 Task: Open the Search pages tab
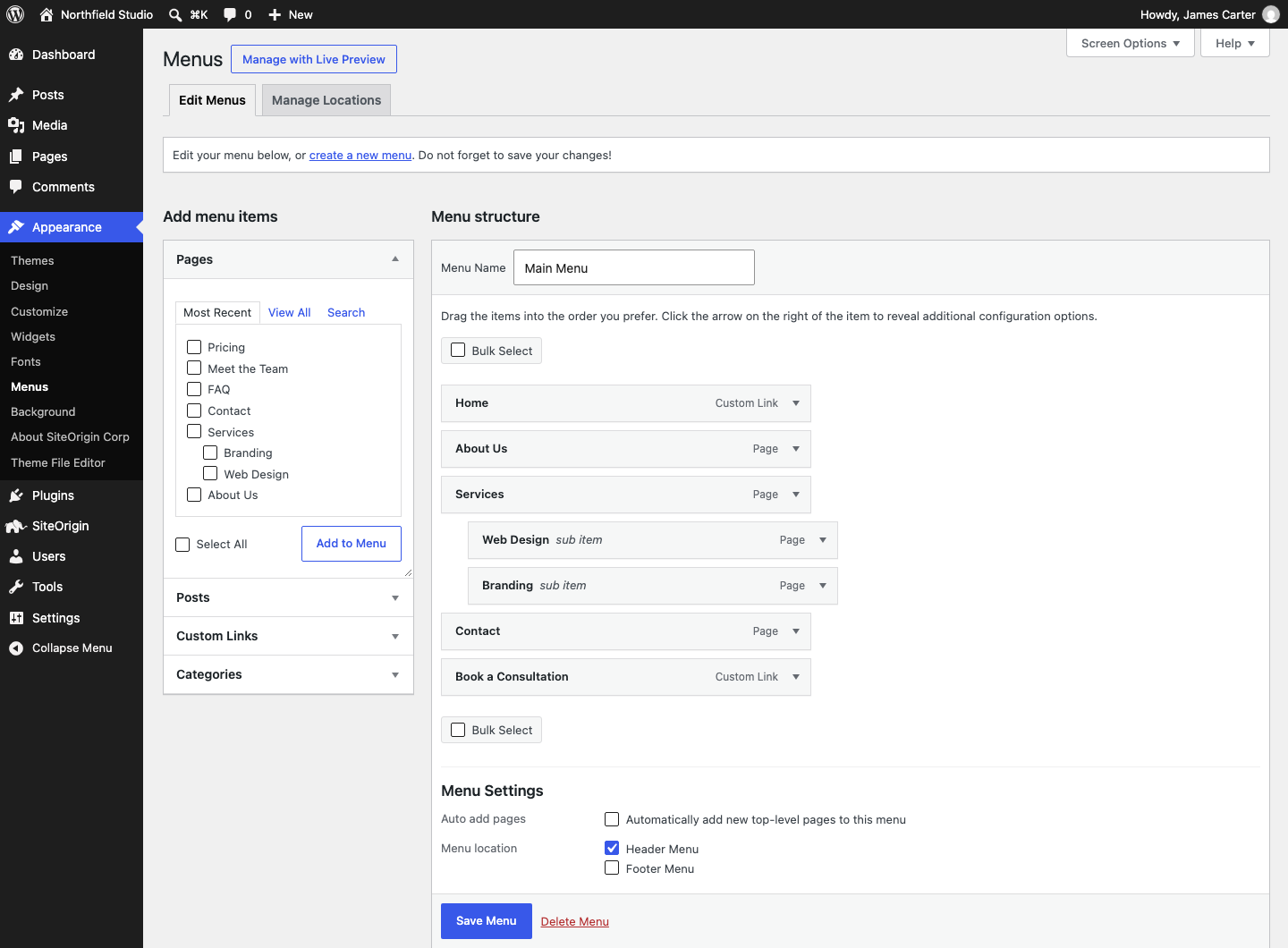[x=346, y=312]
